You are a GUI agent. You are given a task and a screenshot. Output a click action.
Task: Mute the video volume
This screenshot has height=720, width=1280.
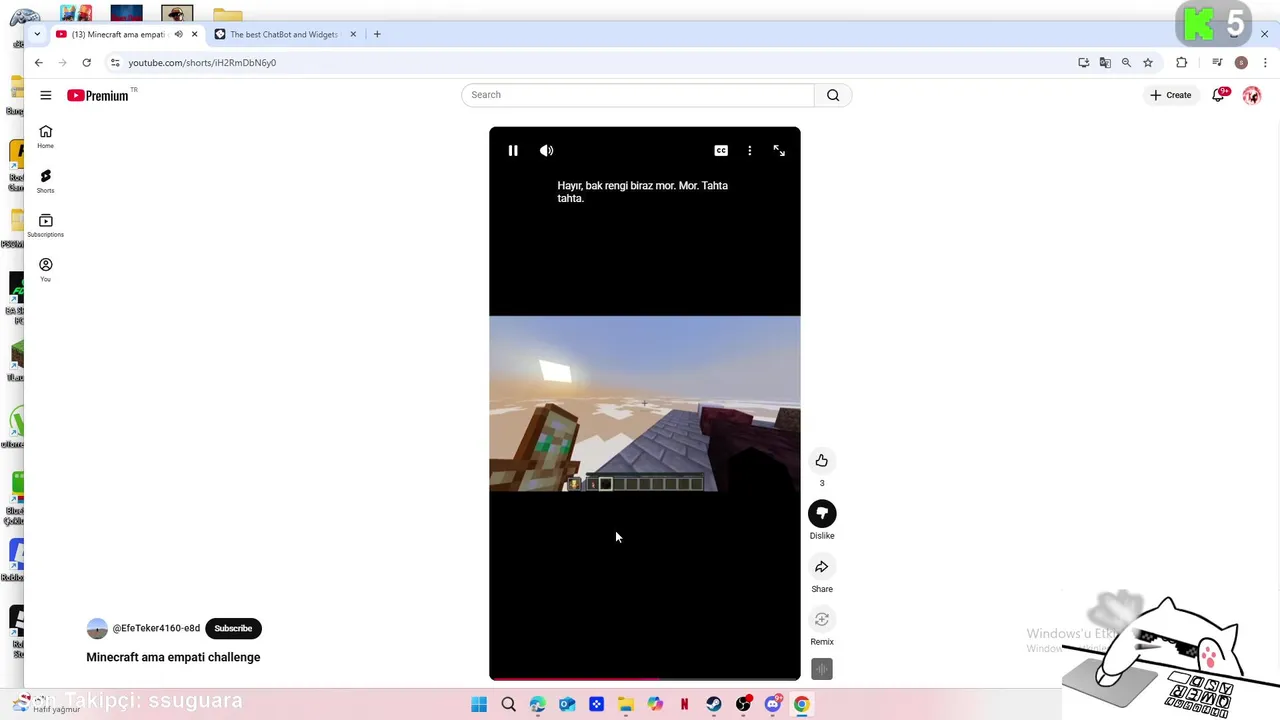[x=546, y=150]
